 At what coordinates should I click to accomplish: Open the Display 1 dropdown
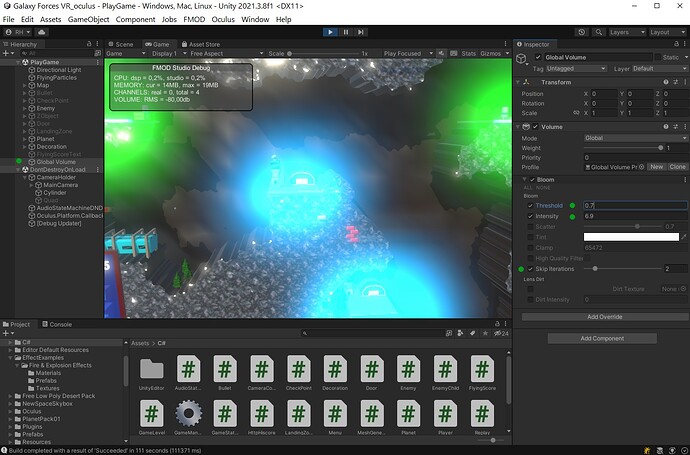(169, 53)
